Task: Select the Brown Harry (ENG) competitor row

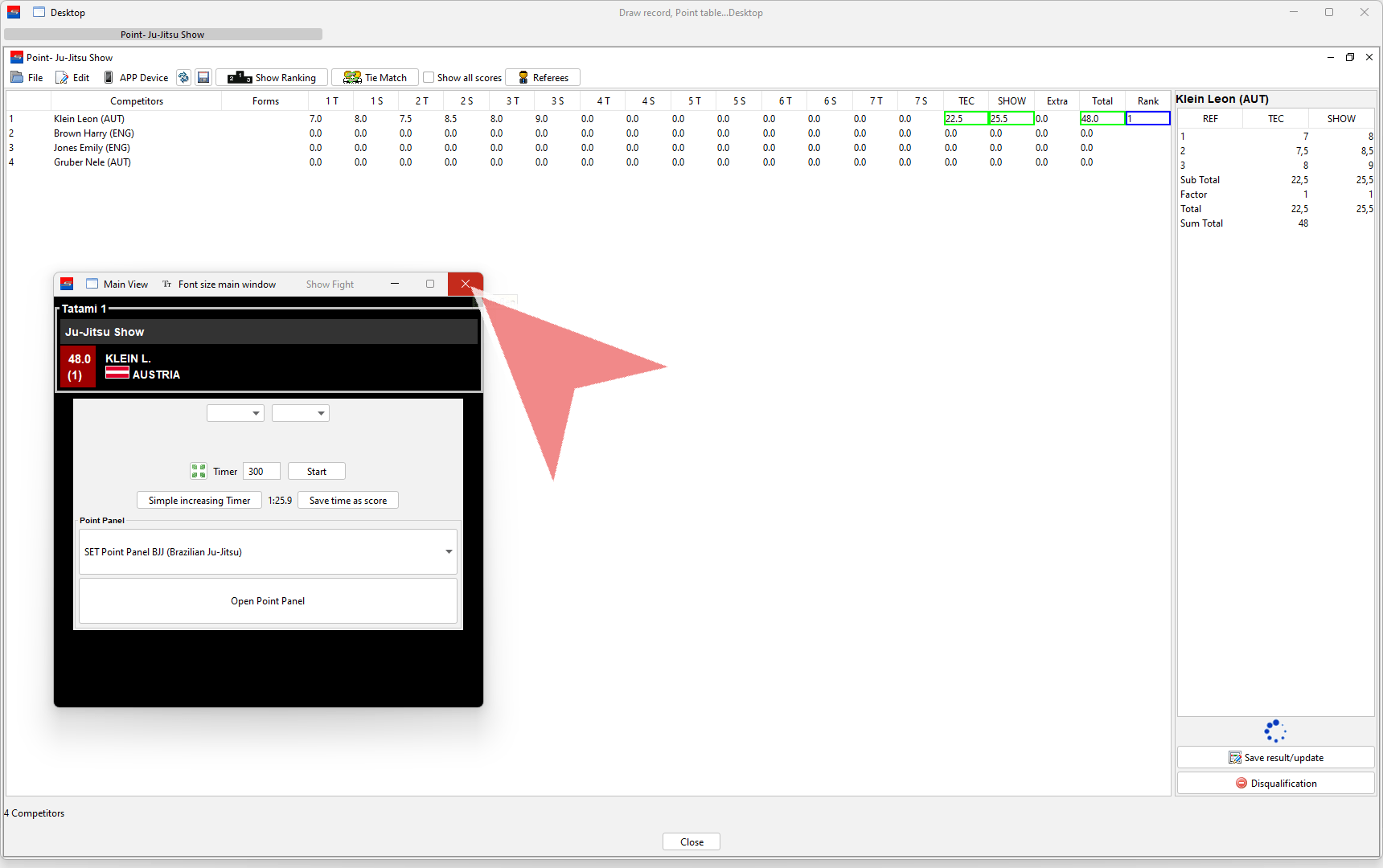Action: pos(94,133)
